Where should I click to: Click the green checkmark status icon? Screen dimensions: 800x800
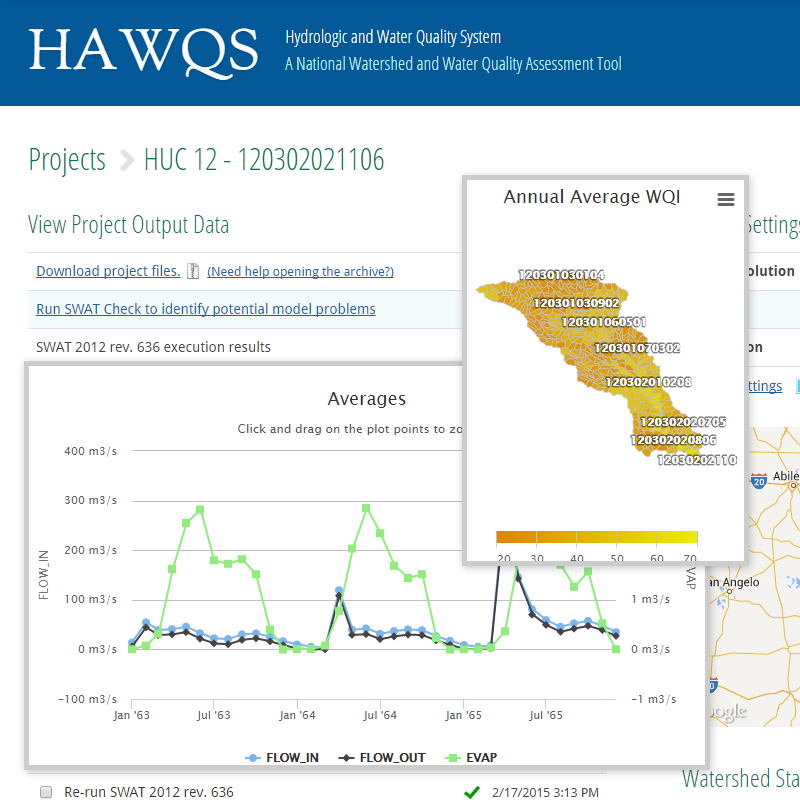(472, 792)
